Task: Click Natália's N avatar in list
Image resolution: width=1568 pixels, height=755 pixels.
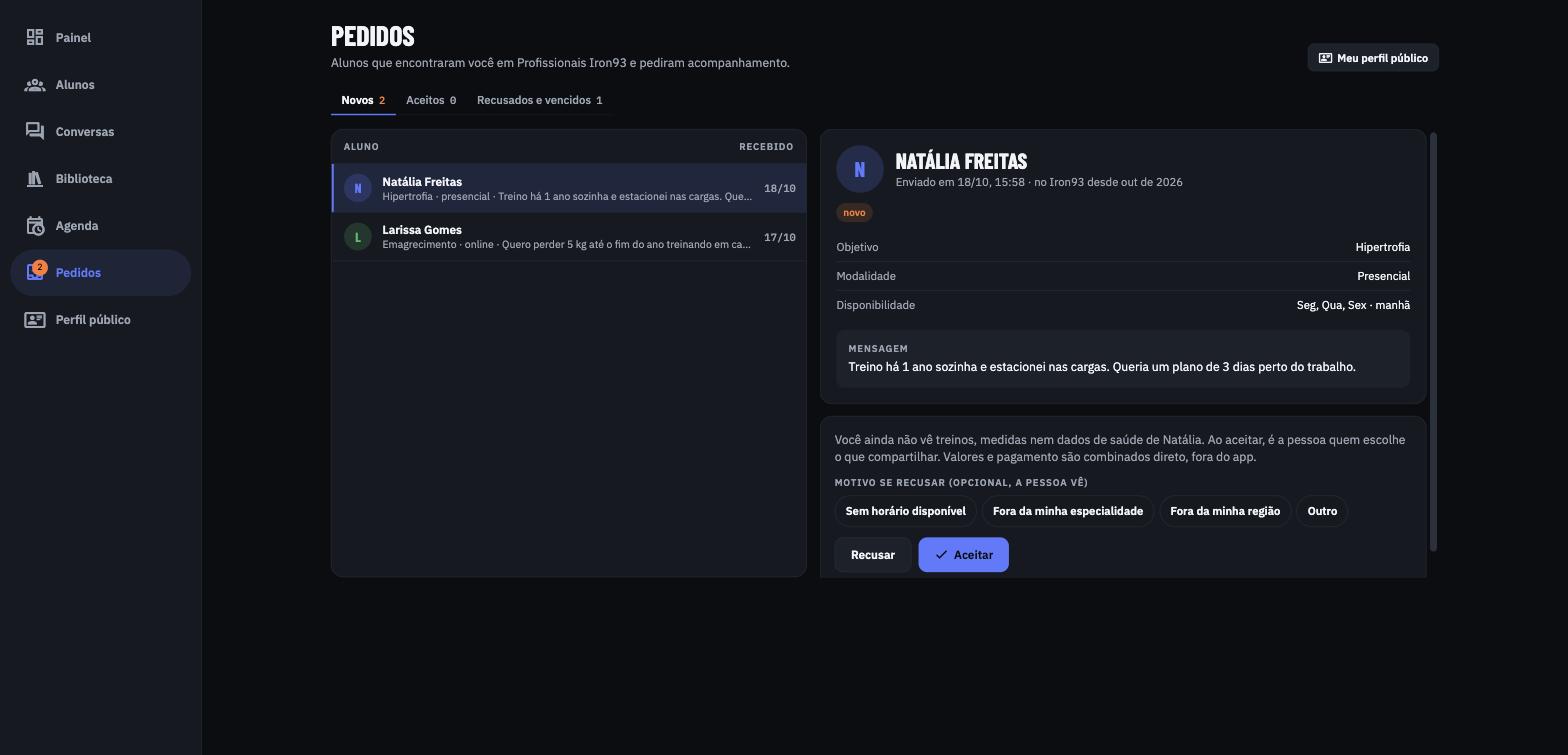Action: 358,188
